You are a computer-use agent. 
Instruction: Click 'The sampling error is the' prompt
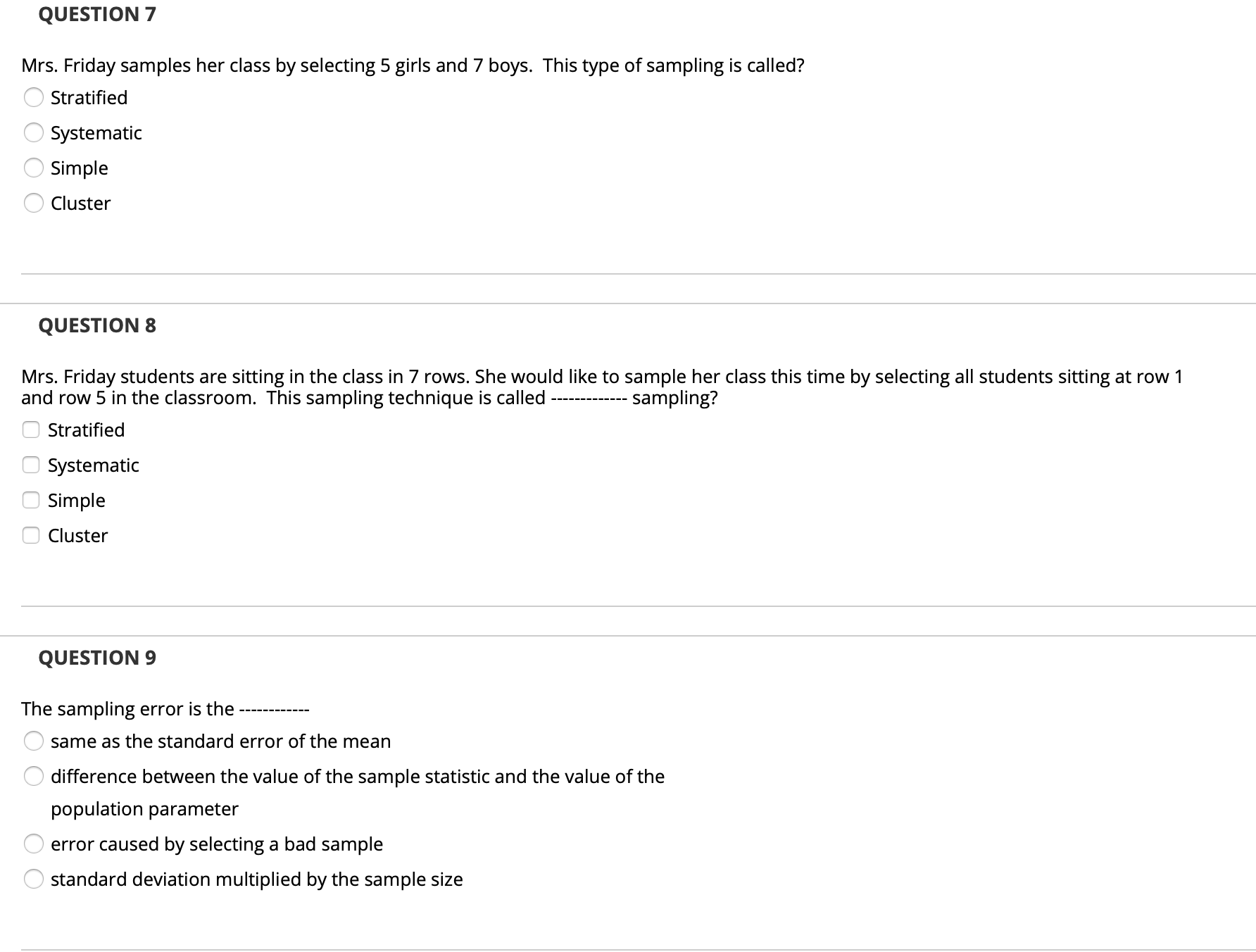point(165,708)
